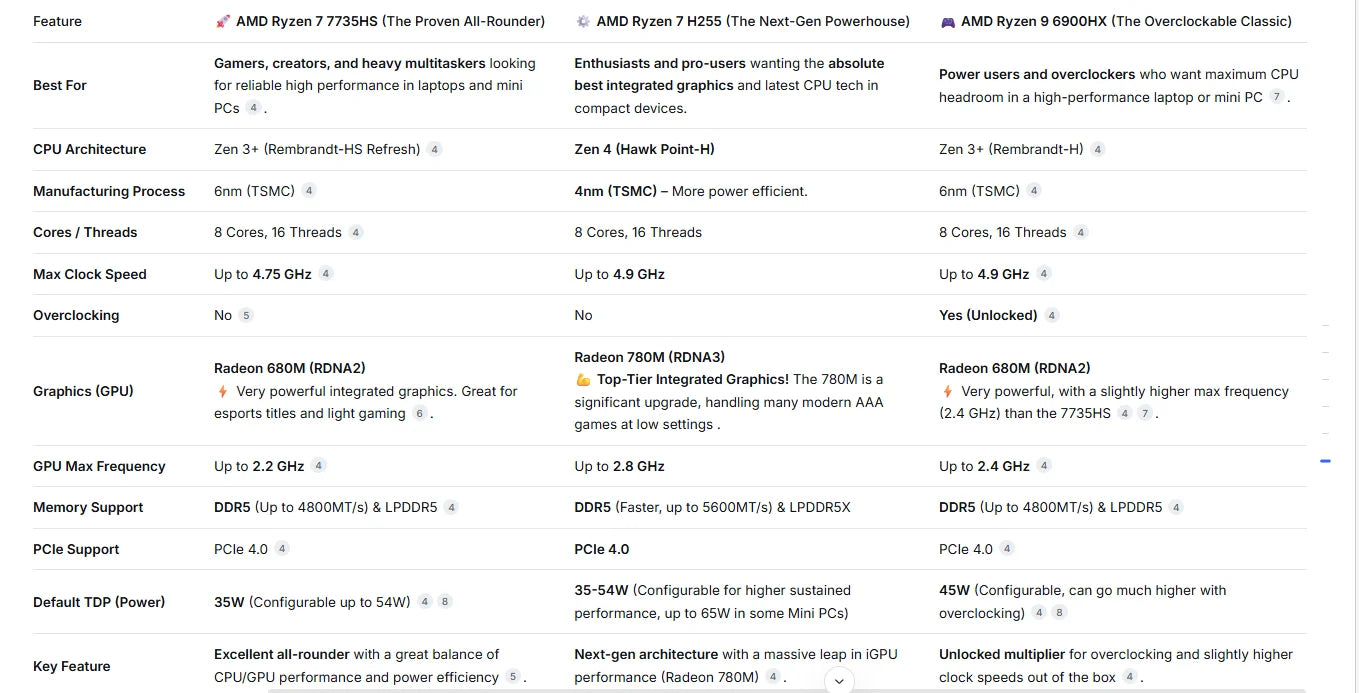The image size is (1359, 693).
Task: Click the 'Feature' column header
Action: pyautogui.click(x=58, y=21)
